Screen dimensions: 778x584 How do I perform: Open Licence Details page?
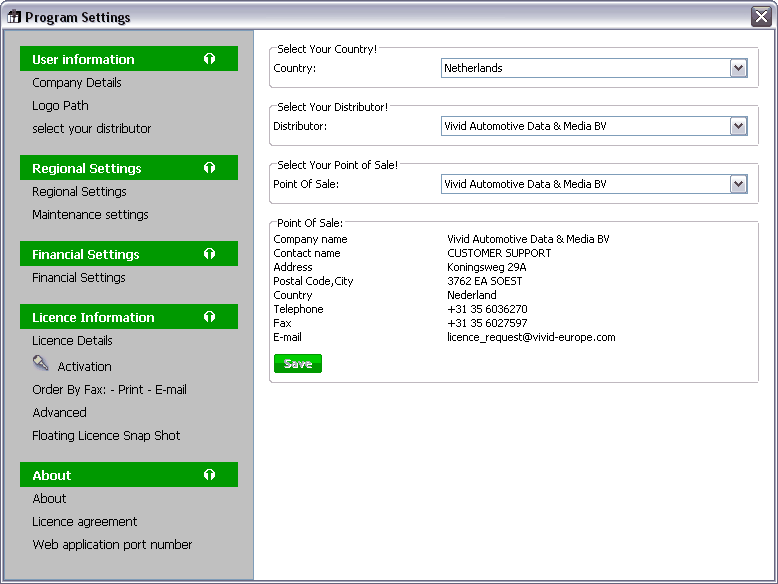pyautogui.click(x=72, y=340)
